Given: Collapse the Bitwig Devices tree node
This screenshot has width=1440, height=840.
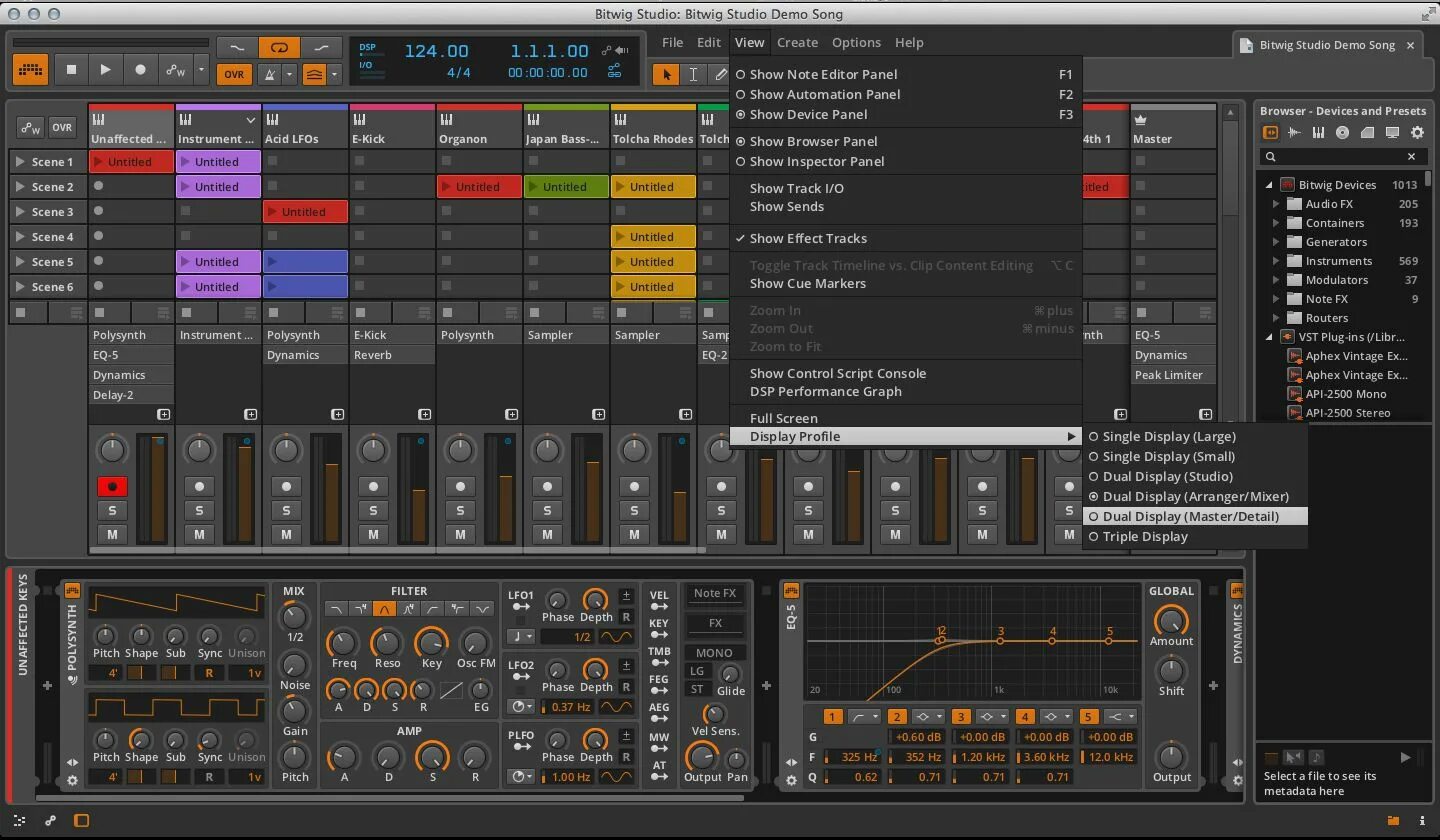Looking at the screenshot, I should click(x=1269, y=184).
